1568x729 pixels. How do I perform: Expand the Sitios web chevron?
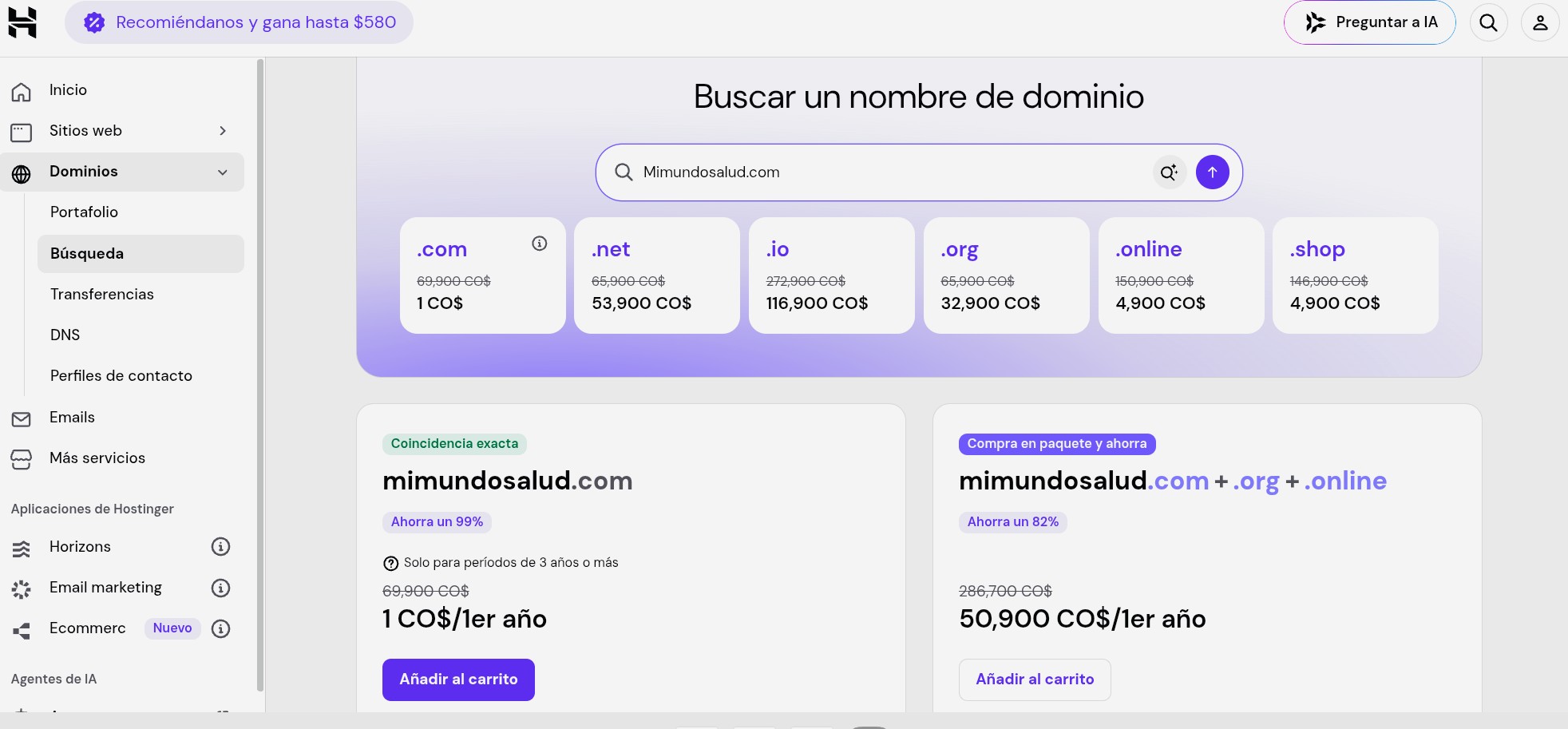point(223,131)
